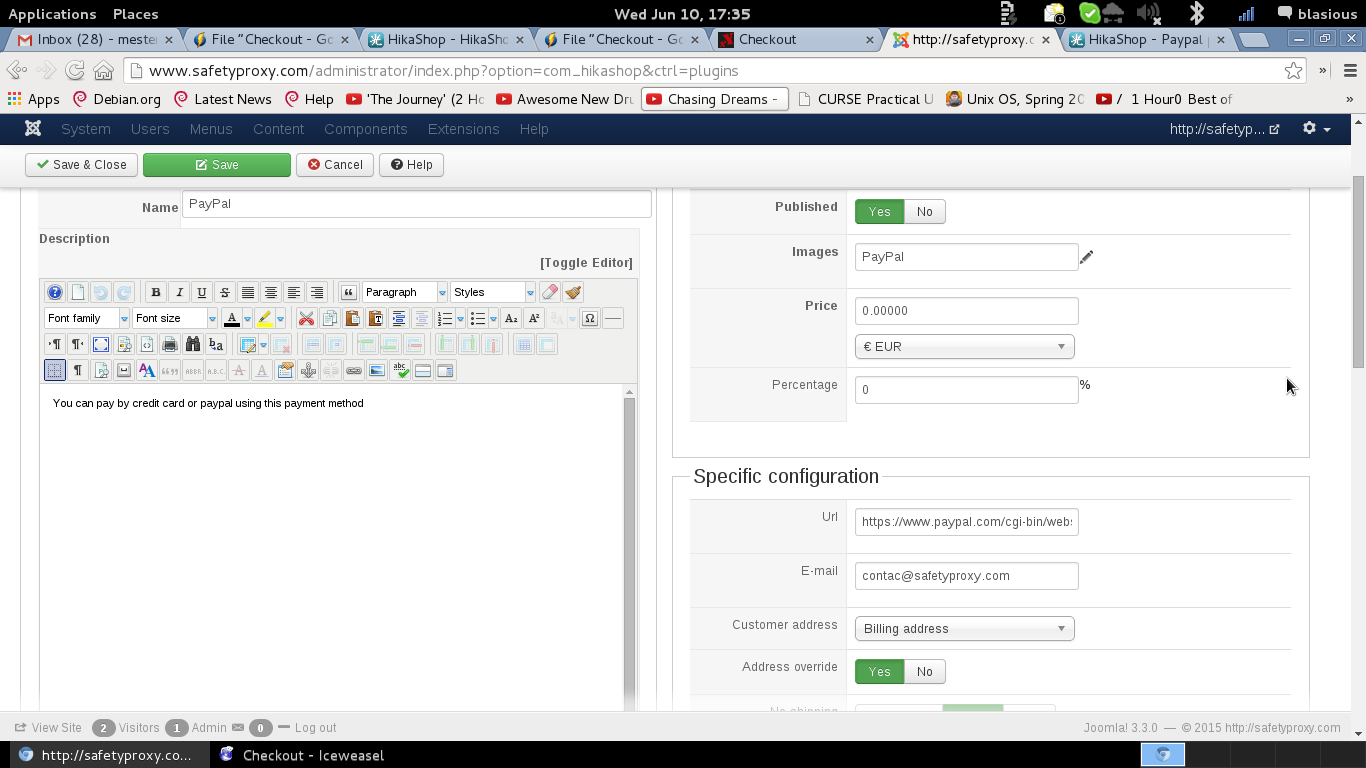Viewport: 1366px width, 768px height.
Task: Open the Customer address dropdown
Action: coord(965,628)
